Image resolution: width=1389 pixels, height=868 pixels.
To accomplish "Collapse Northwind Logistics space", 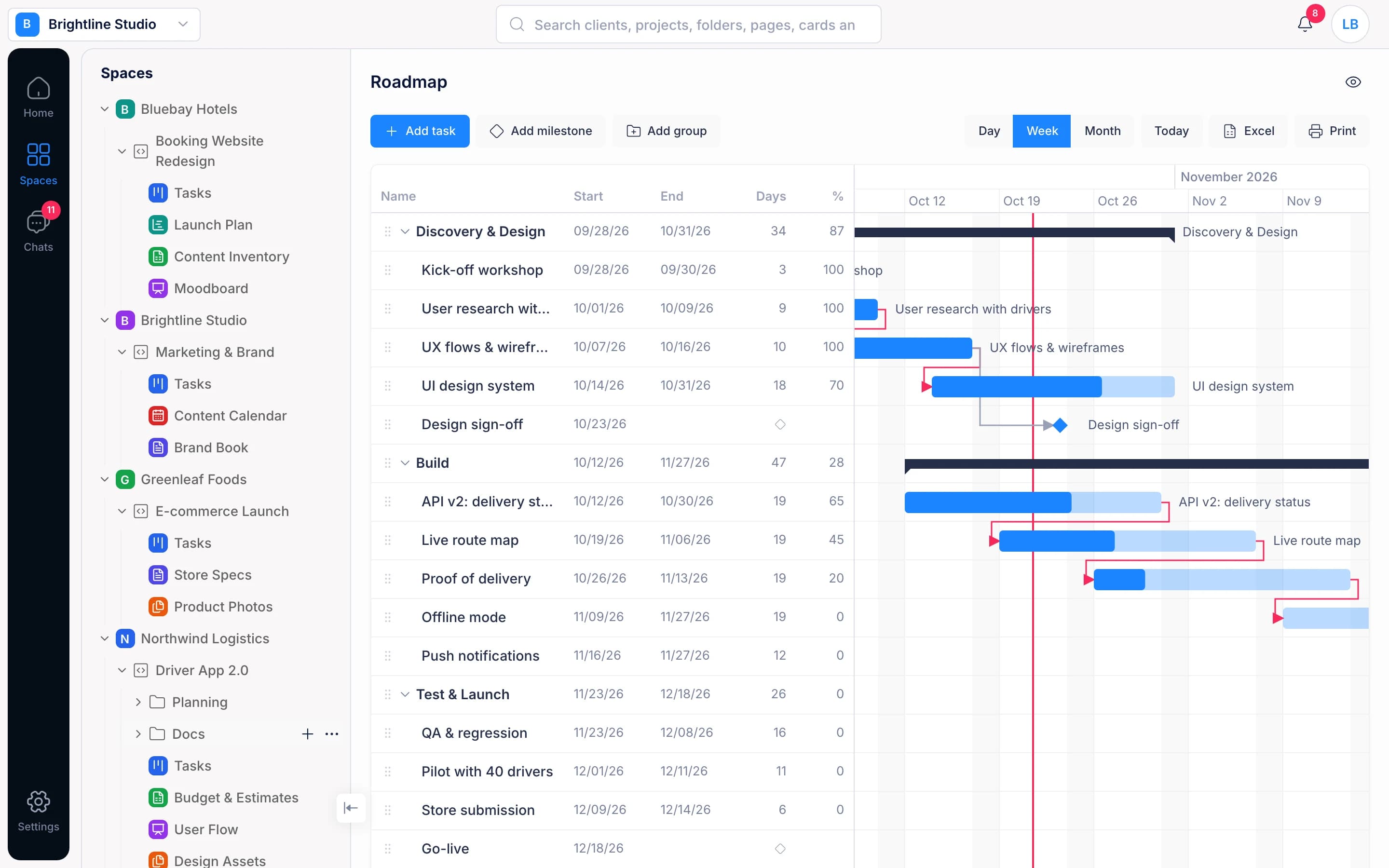I will coord(105,638).
